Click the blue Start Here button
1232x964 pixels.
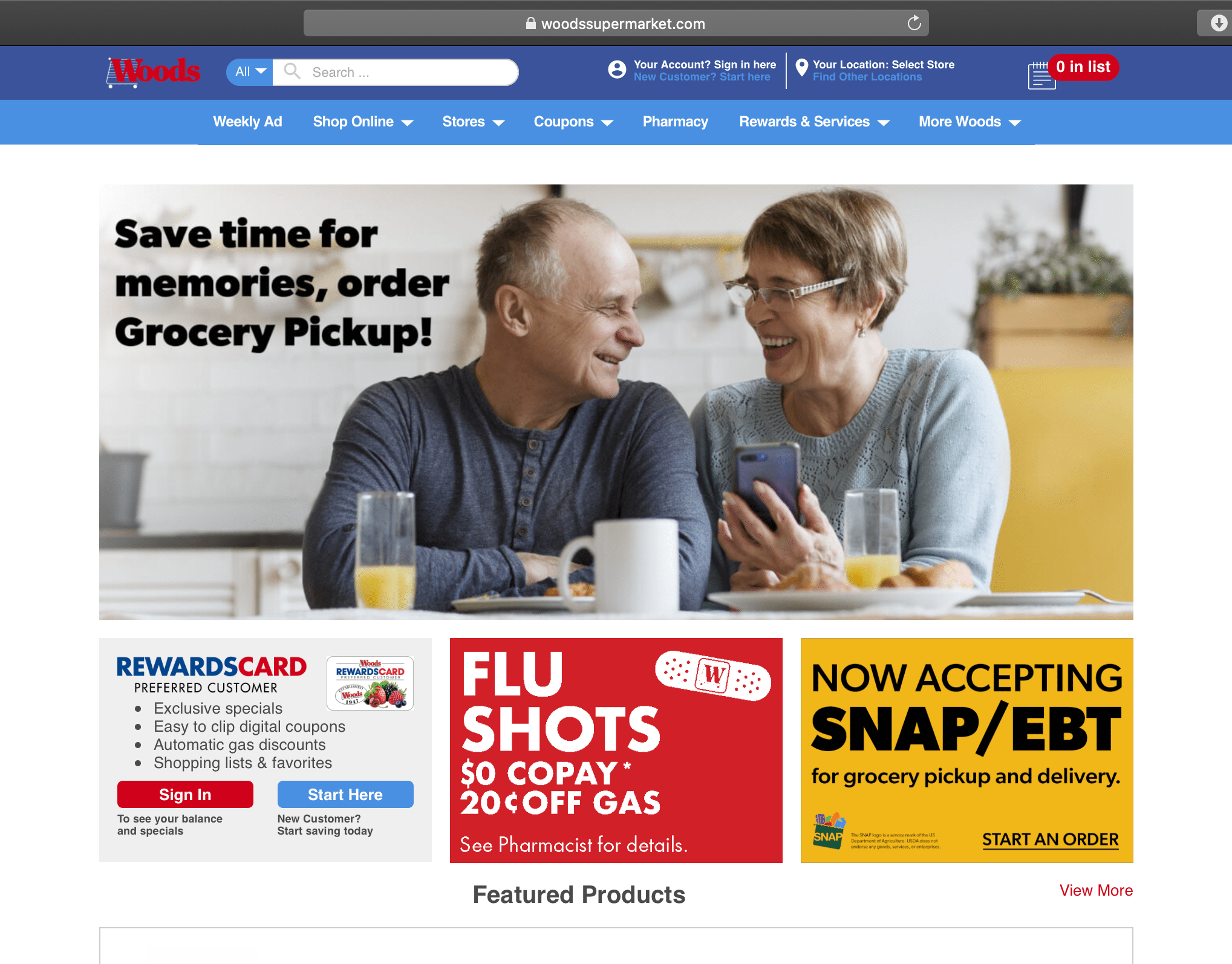tap(345, 795)
